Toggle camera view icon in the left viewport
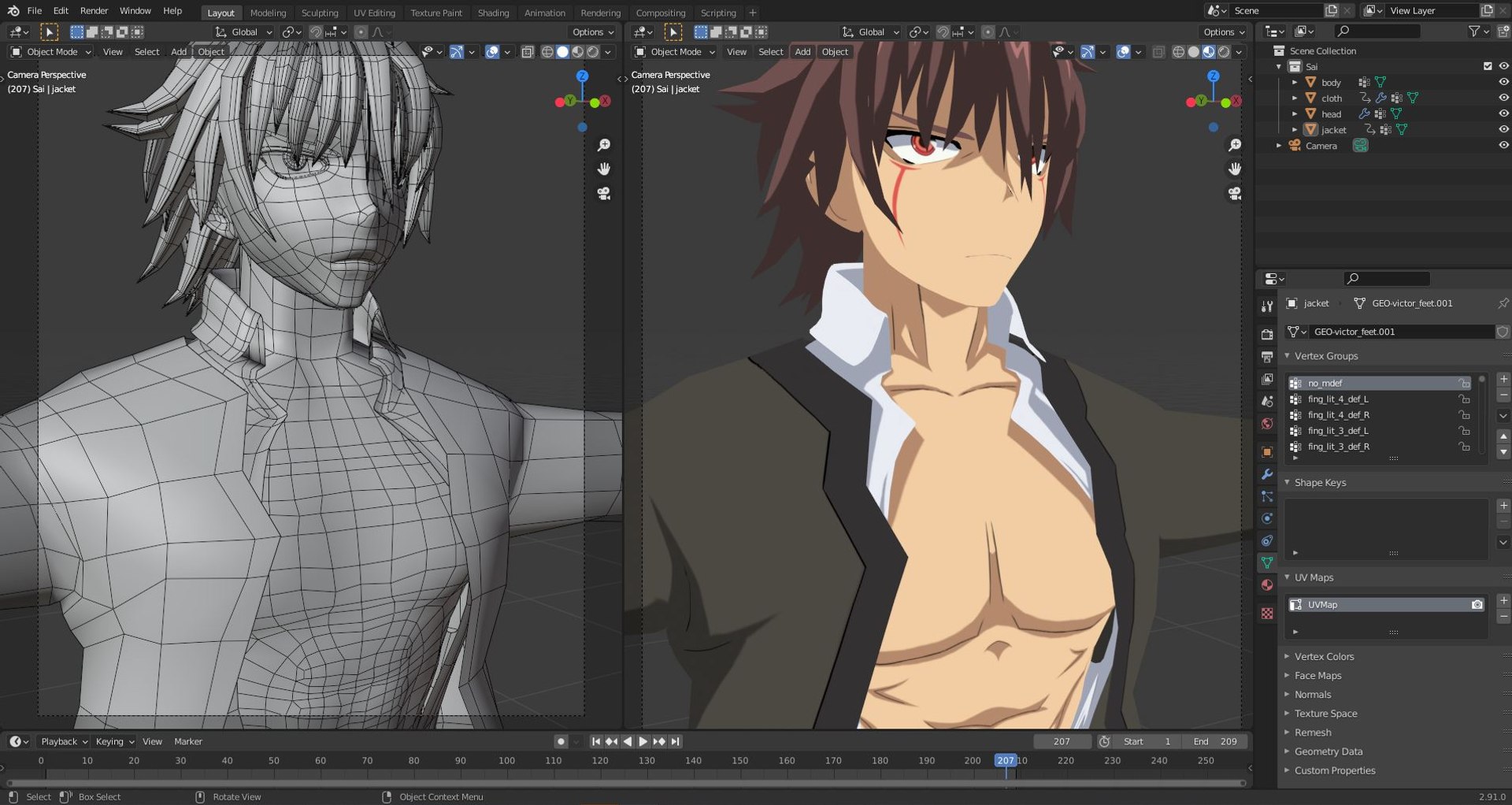This screenshot has height=805, width=1512. click(604, 193)
